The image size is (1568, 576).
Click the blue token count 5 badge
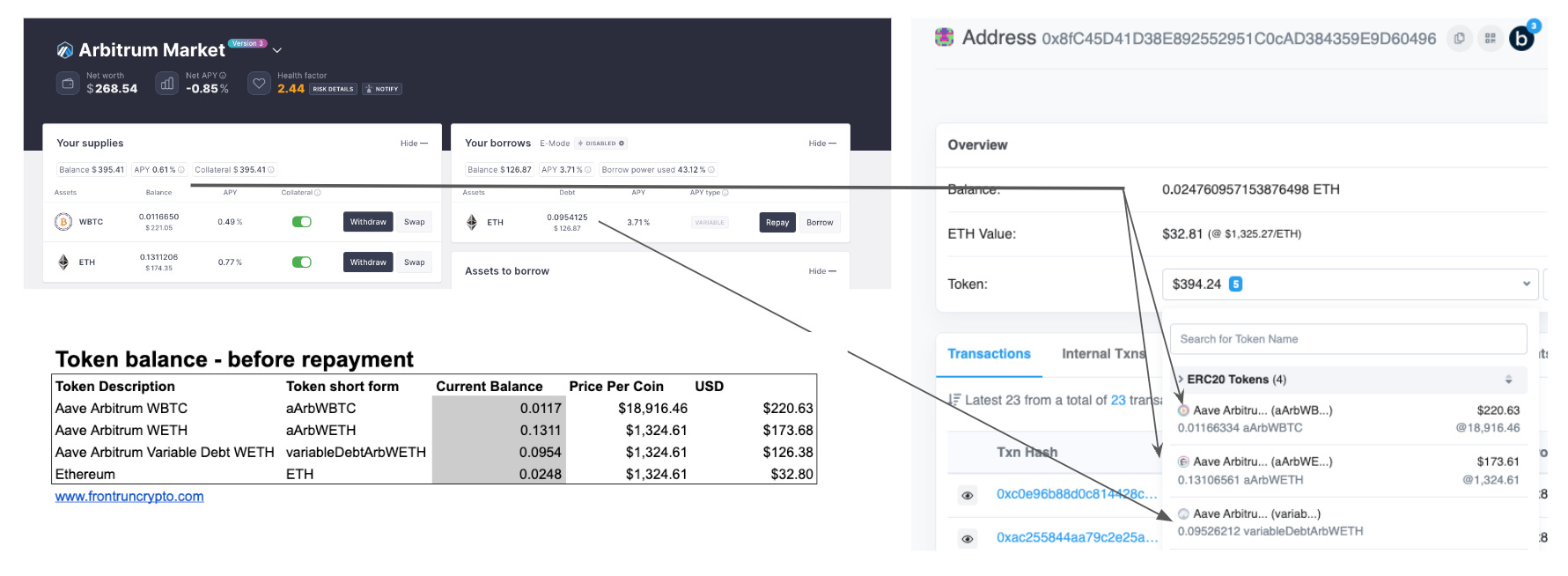1236,284
